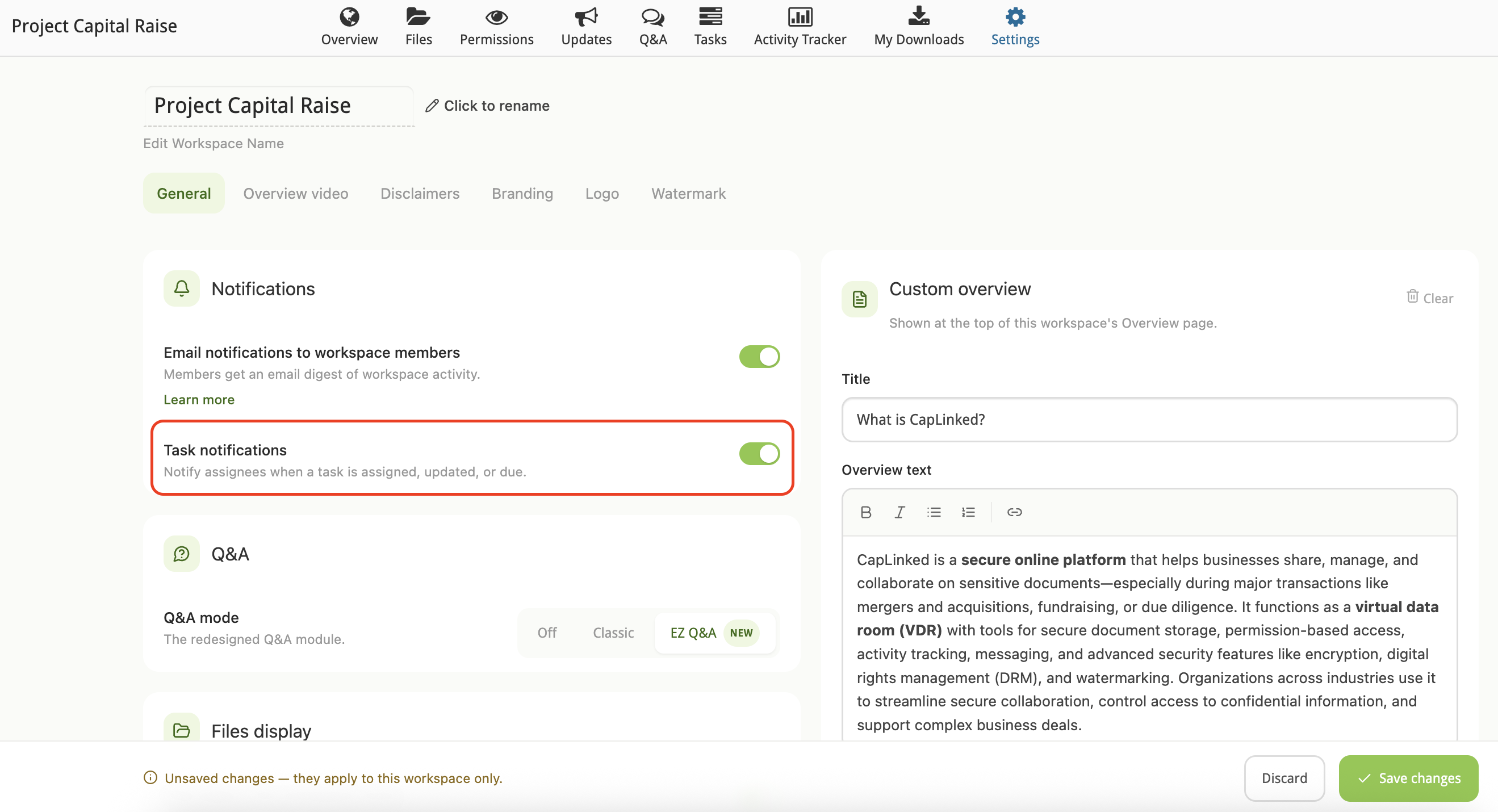Insert bulleted list in overview text
Viewport: 1498px width, 812px height.
pos(934,512)
